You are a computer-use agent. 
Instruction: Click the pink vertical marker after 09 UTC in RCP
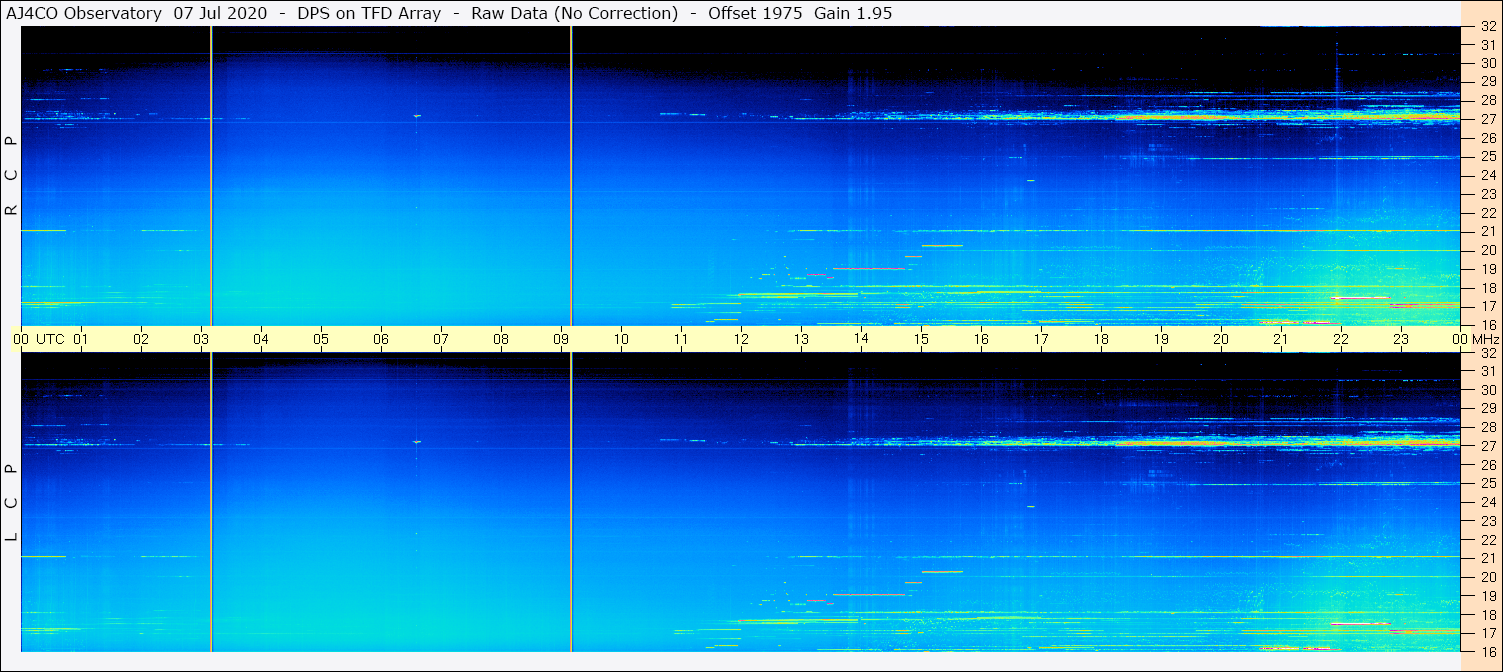(x=571, y=176)
